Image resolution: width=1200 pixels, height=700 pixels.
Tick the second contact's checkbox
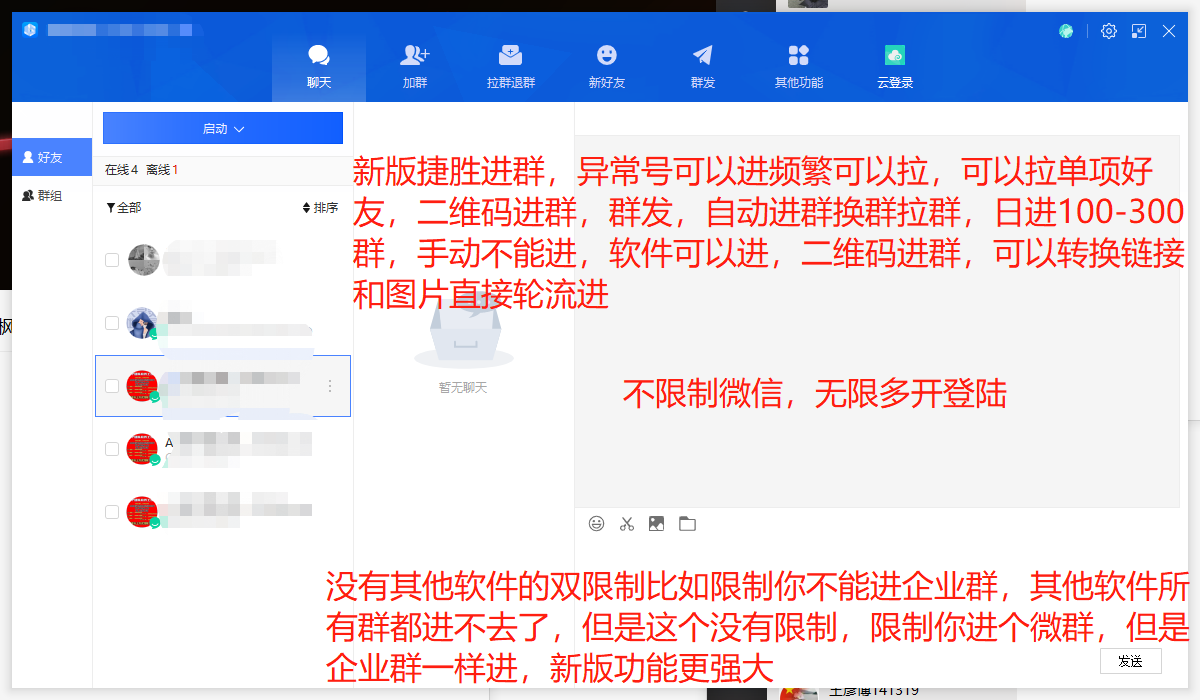[x=112, y=323]
